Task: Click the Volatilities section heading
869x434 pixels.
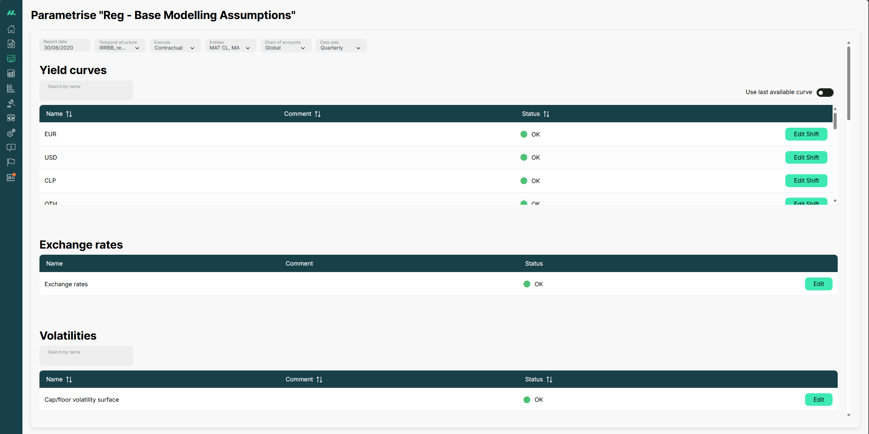Action: pyautogui.click(x=68, y=336)
